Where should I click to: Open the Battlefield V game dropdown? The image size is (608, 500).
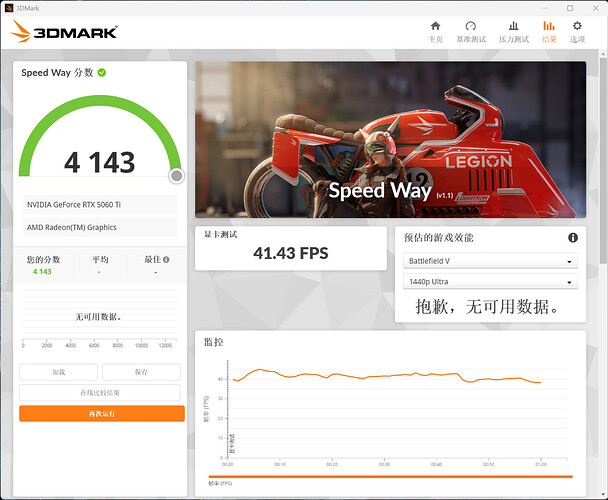point(490,261)
